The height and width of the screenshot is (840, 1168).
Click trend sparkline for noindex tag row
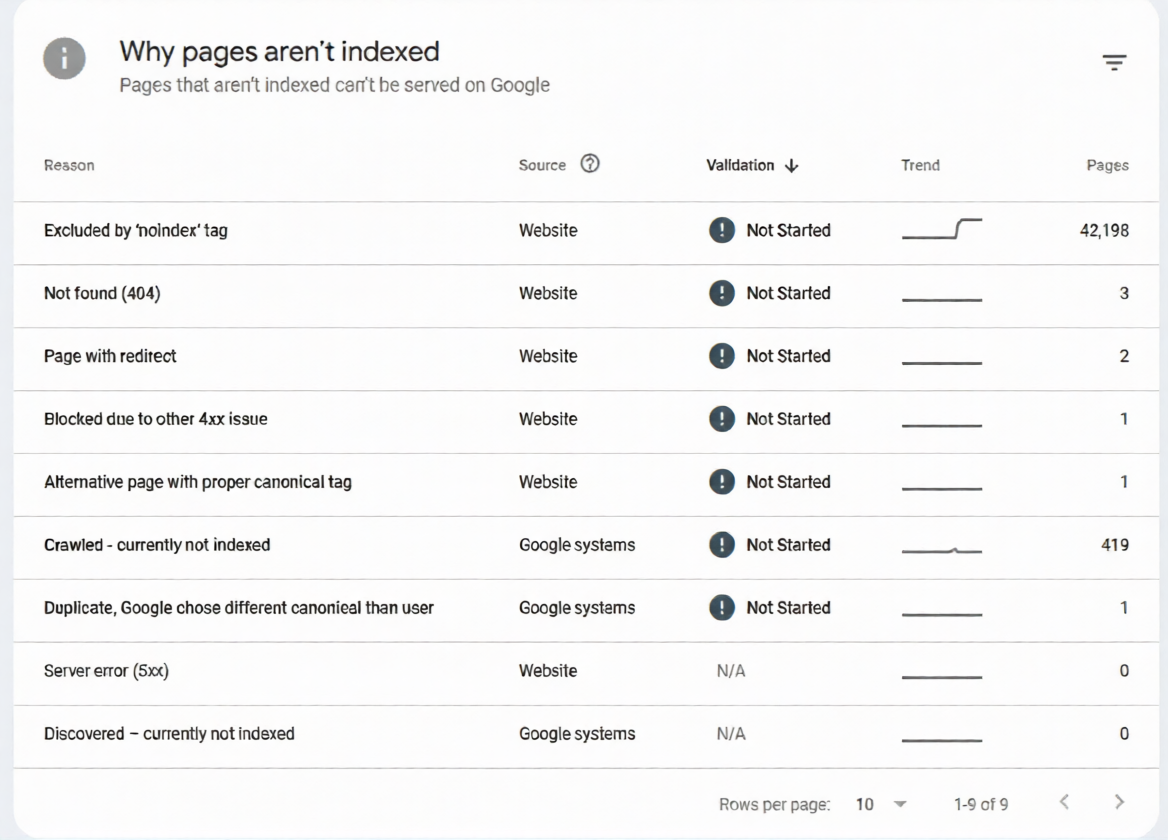pos(941,230)
